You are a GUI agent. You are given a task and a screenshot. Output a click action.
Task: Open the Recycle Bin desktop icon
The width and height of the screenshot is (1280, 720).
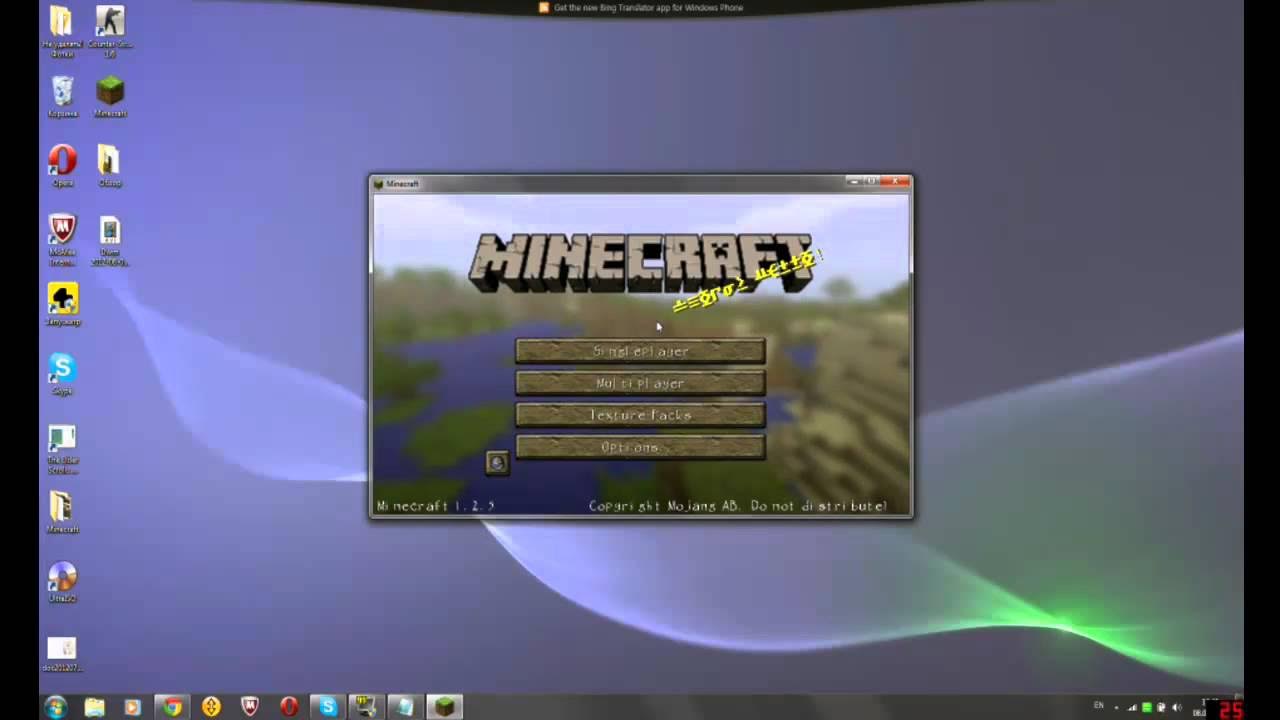pyautogui.click(x=62, y=96)
